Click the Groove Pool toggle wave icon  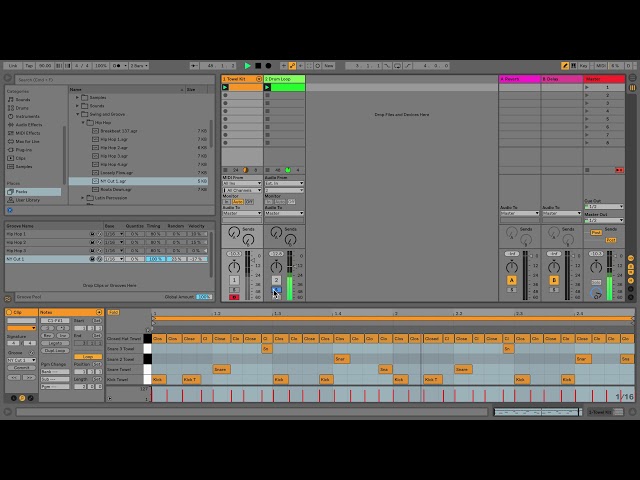click(7, 299)
